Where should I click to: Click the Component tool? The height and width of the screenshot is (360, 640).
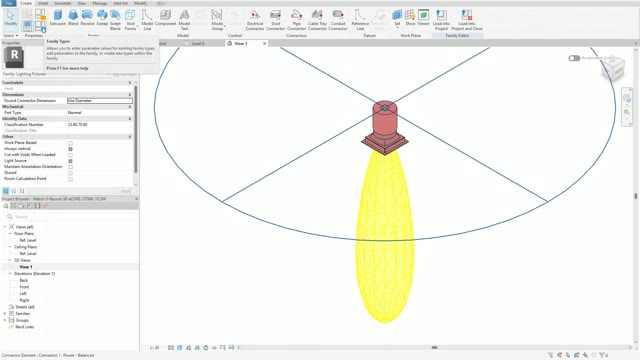(x=165, y=18)
